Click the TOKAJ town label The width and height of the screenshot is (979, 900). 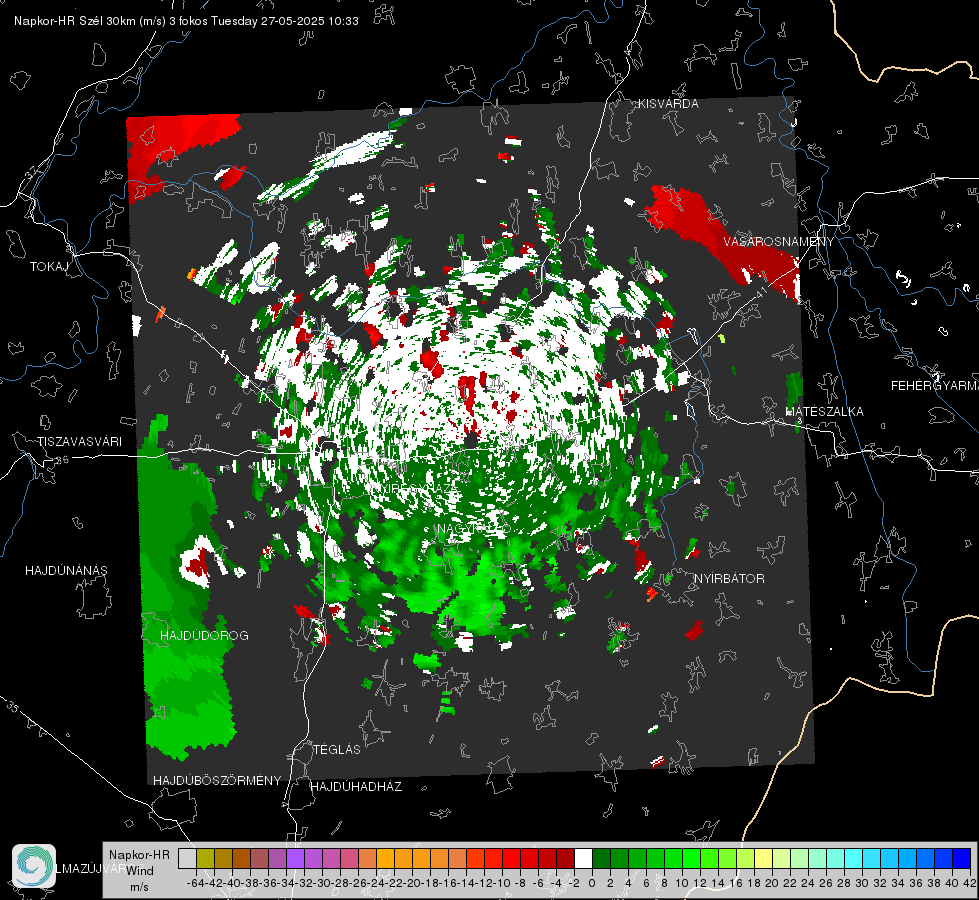point(49,267)
